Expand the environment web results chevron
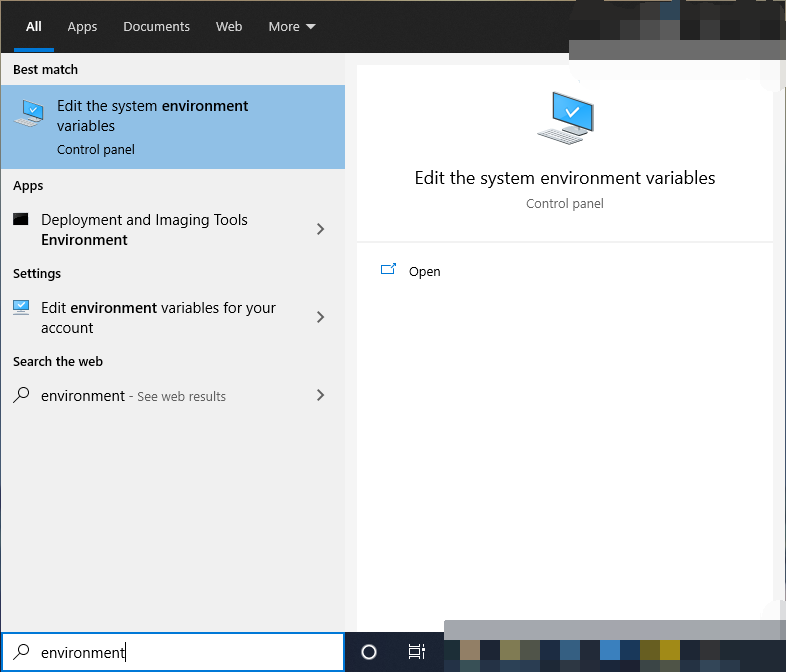 tap(320, 395)
